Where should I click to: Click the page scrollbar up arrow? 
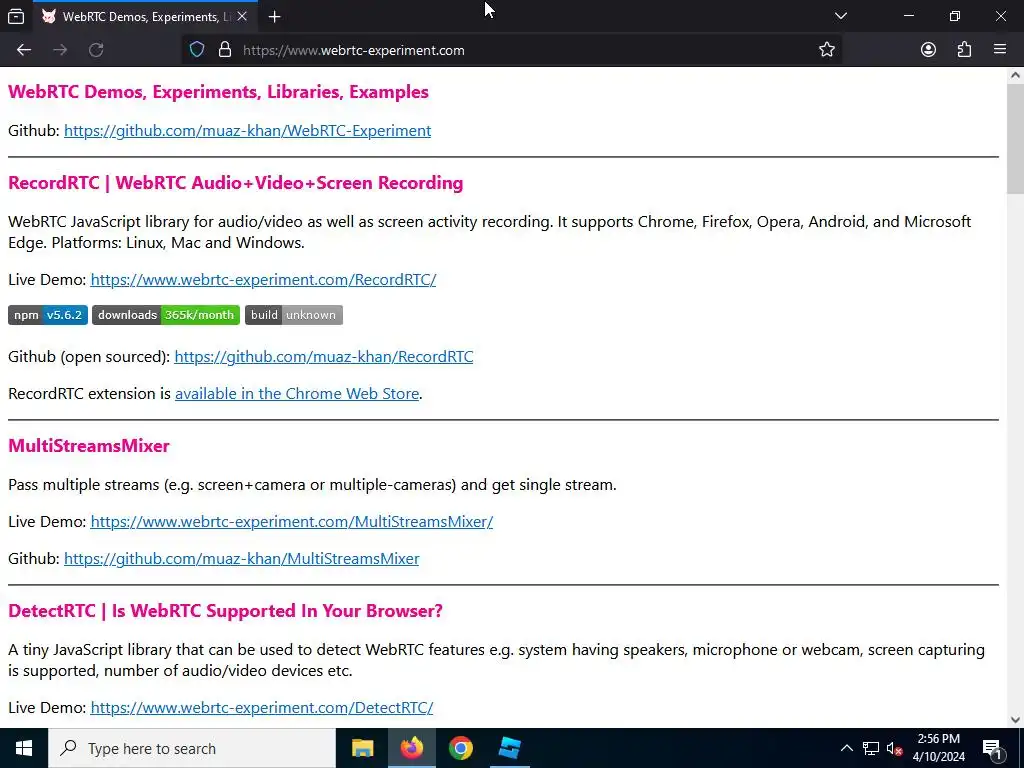[1015, 75]
